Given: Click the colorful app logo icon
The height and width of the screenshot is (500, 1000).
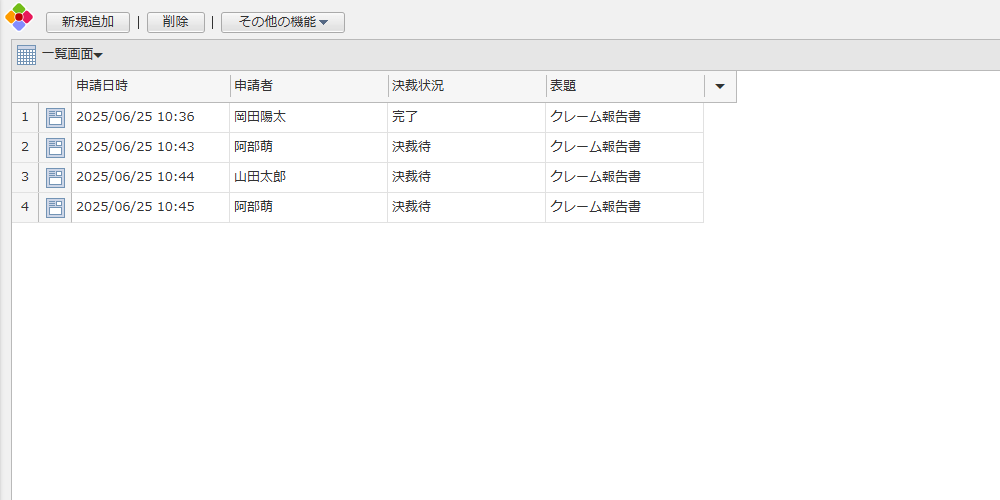Looking at the screenshot, I should pos(19,17).
